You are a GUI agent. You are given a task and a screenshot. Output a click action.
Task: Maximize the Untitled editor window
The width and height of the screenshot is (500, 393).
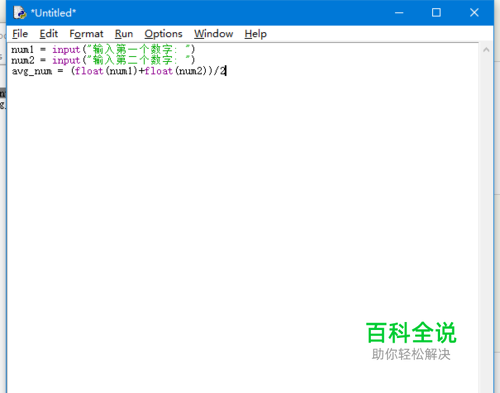436,13
